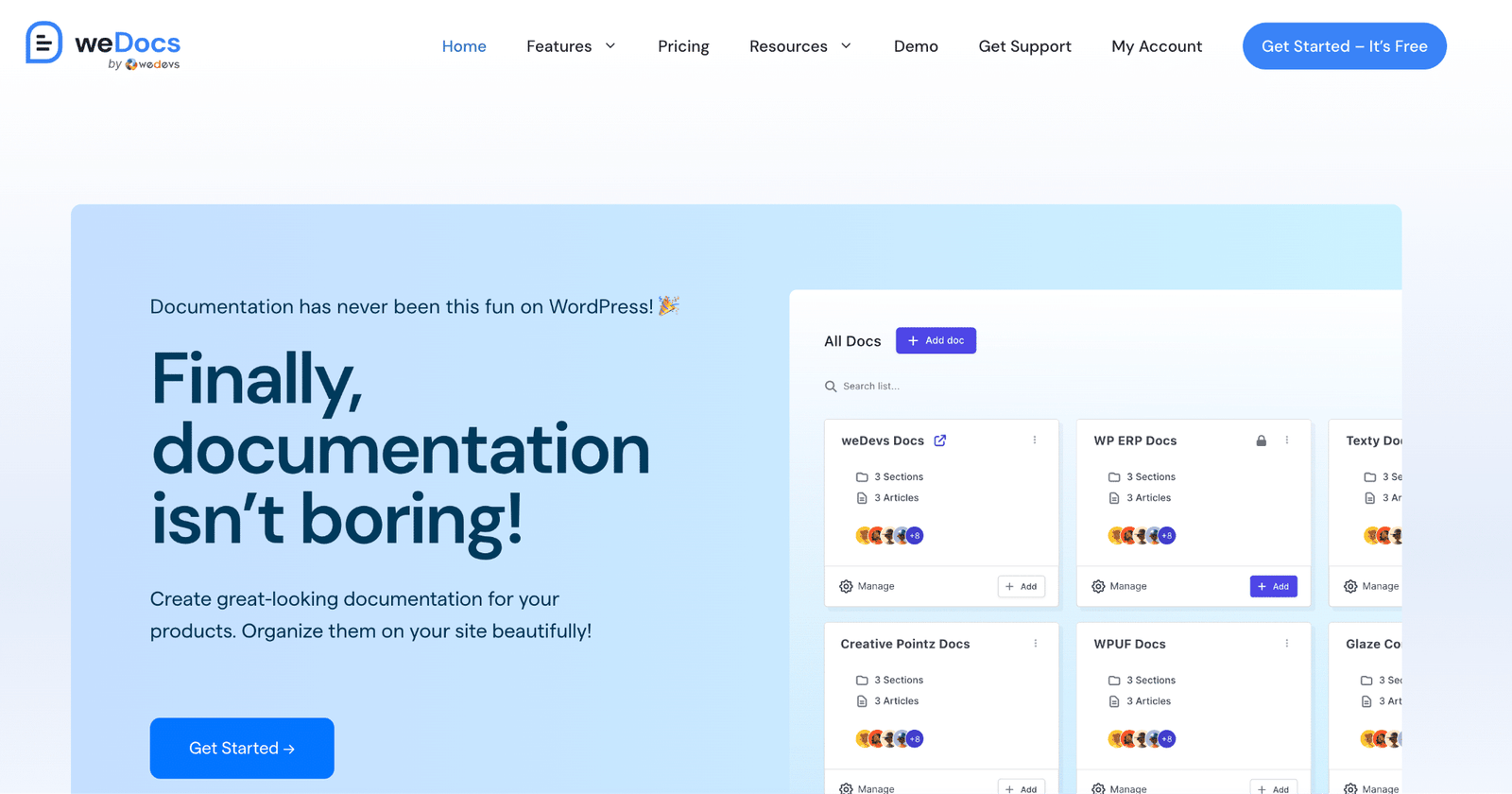Click the Creative Pointz Docs title
The width and height of the screenshot is (1512, 794).
905,644
